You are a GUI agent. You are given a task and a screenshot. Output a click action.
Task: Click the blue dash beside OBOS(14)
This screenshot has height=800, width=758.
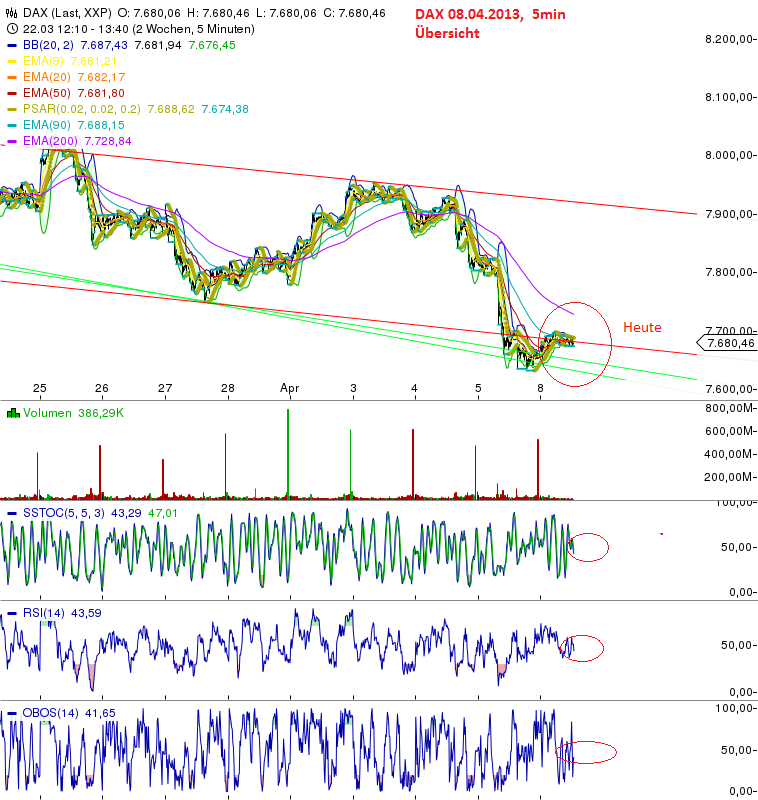point(12,713)
